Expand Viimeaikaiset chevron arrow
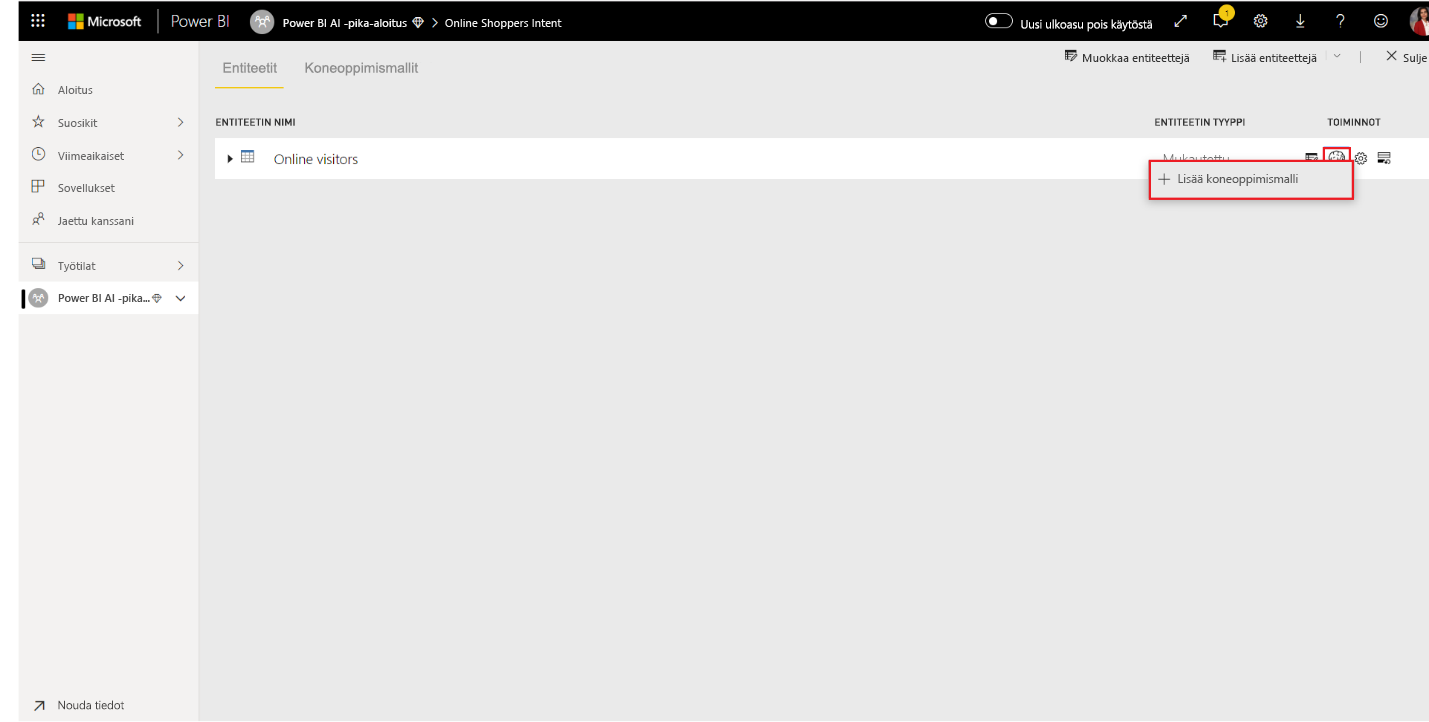The height and width of the screenshot is (722, 1429). [181, 155]
